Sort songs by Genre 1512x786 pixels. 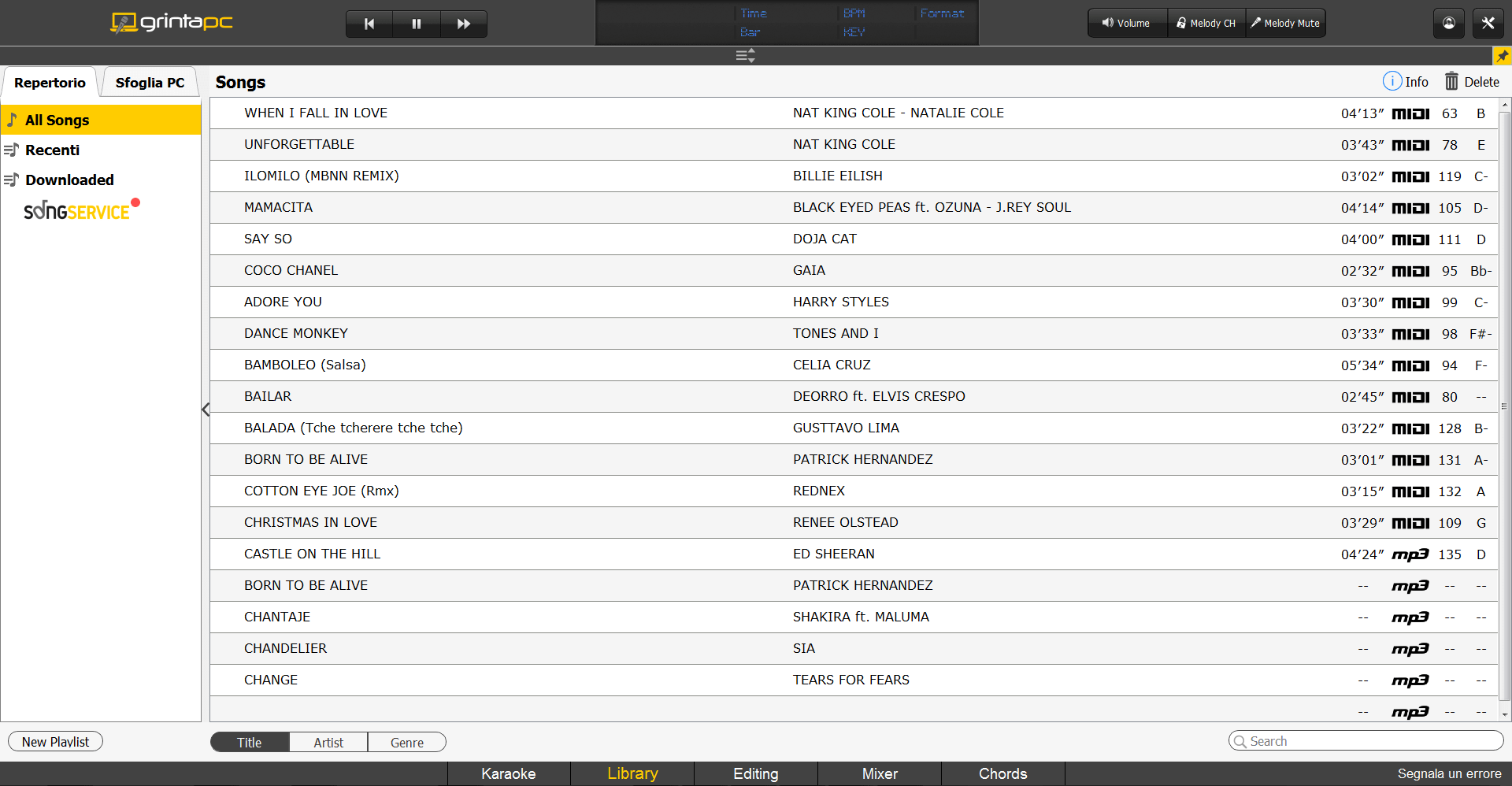[x=407, y=743]
